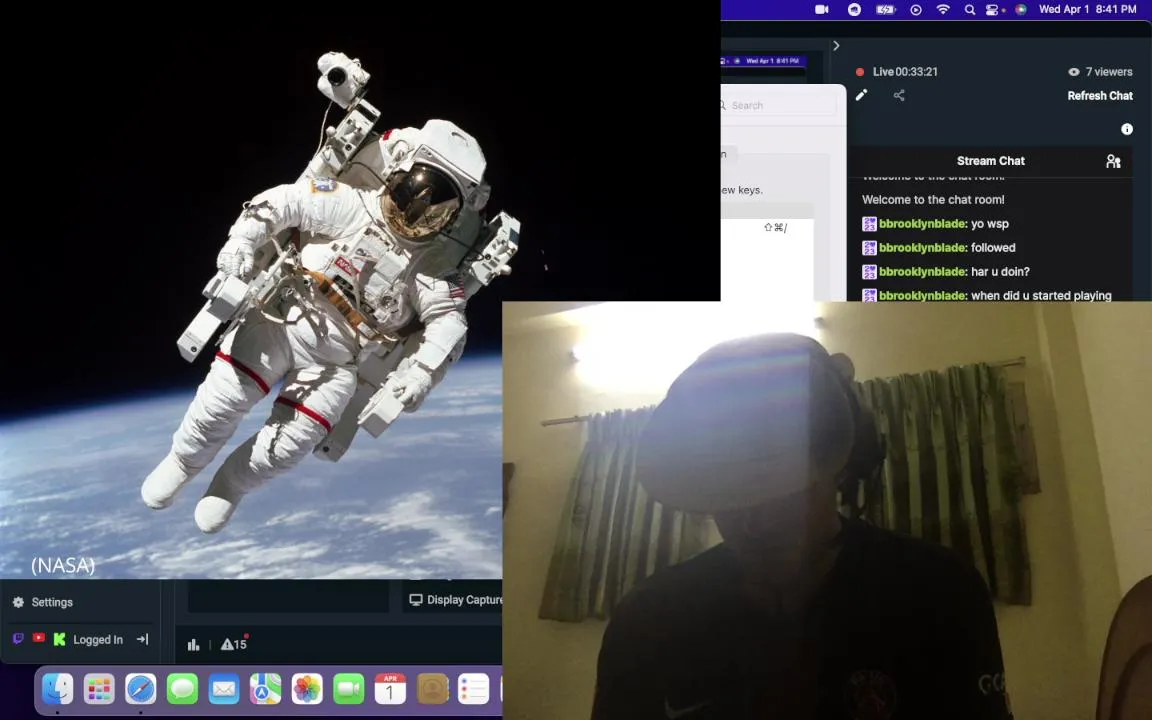Click the YouTube platform icon
Viewport: 1152px width, 720px height.
(39, 638)
